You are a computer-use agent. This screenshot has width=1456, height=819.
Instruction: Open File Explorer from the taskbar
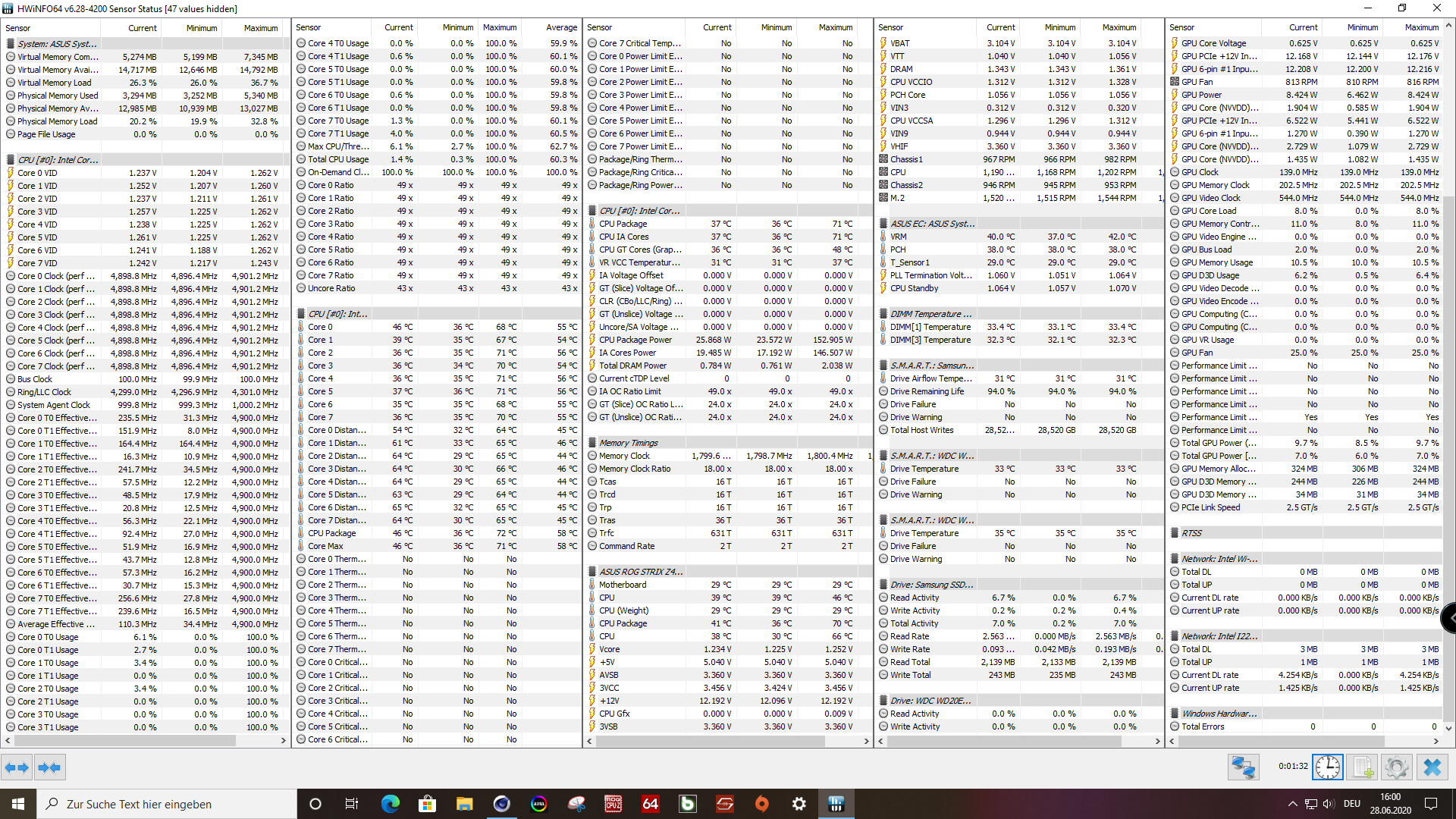point(464,804)
